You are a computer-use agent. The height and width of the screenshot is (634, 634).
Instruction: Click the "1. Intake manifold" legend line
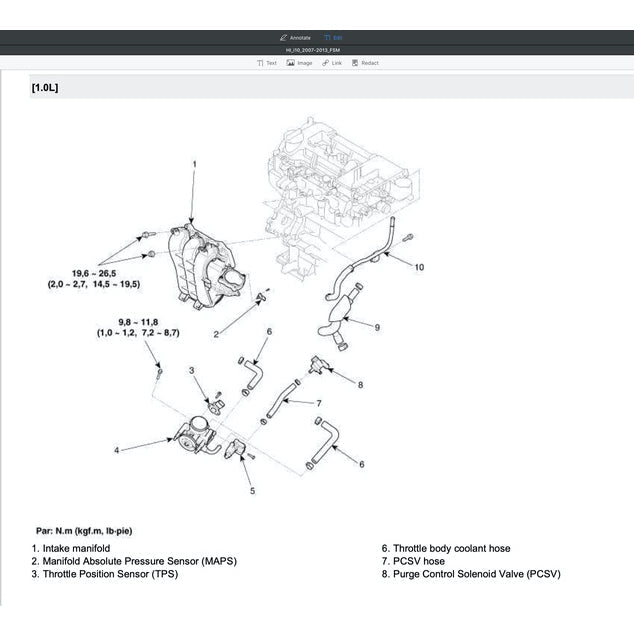pos(70,548)
